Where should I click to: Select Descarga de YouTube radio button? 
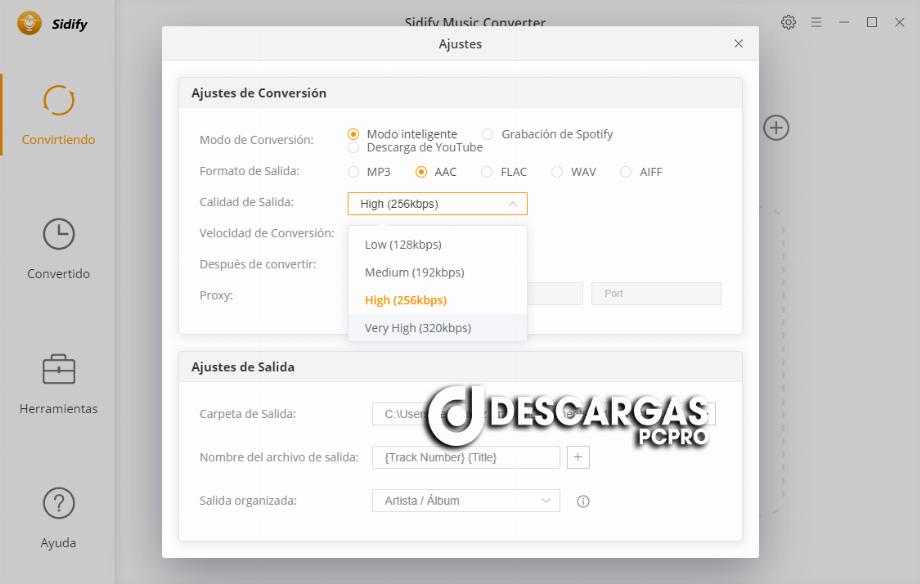tap(353, 147)
